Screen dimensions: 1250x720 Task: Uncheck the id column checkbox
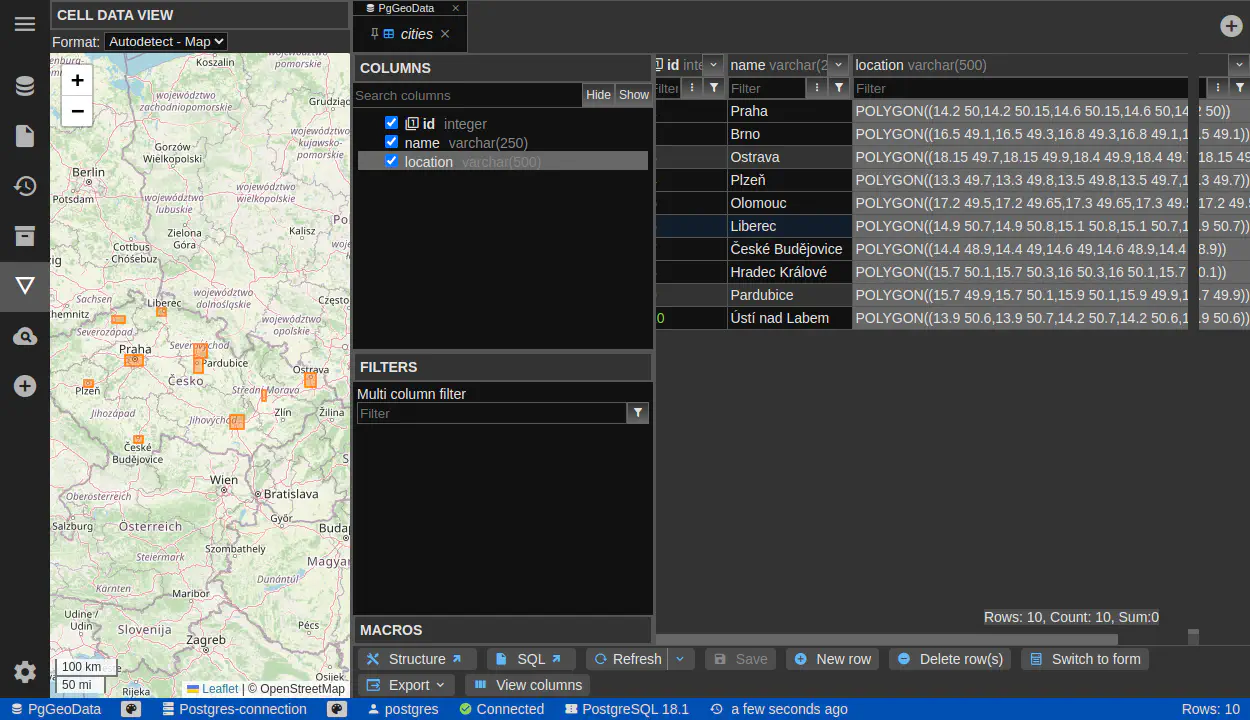[x=392, y=123]
